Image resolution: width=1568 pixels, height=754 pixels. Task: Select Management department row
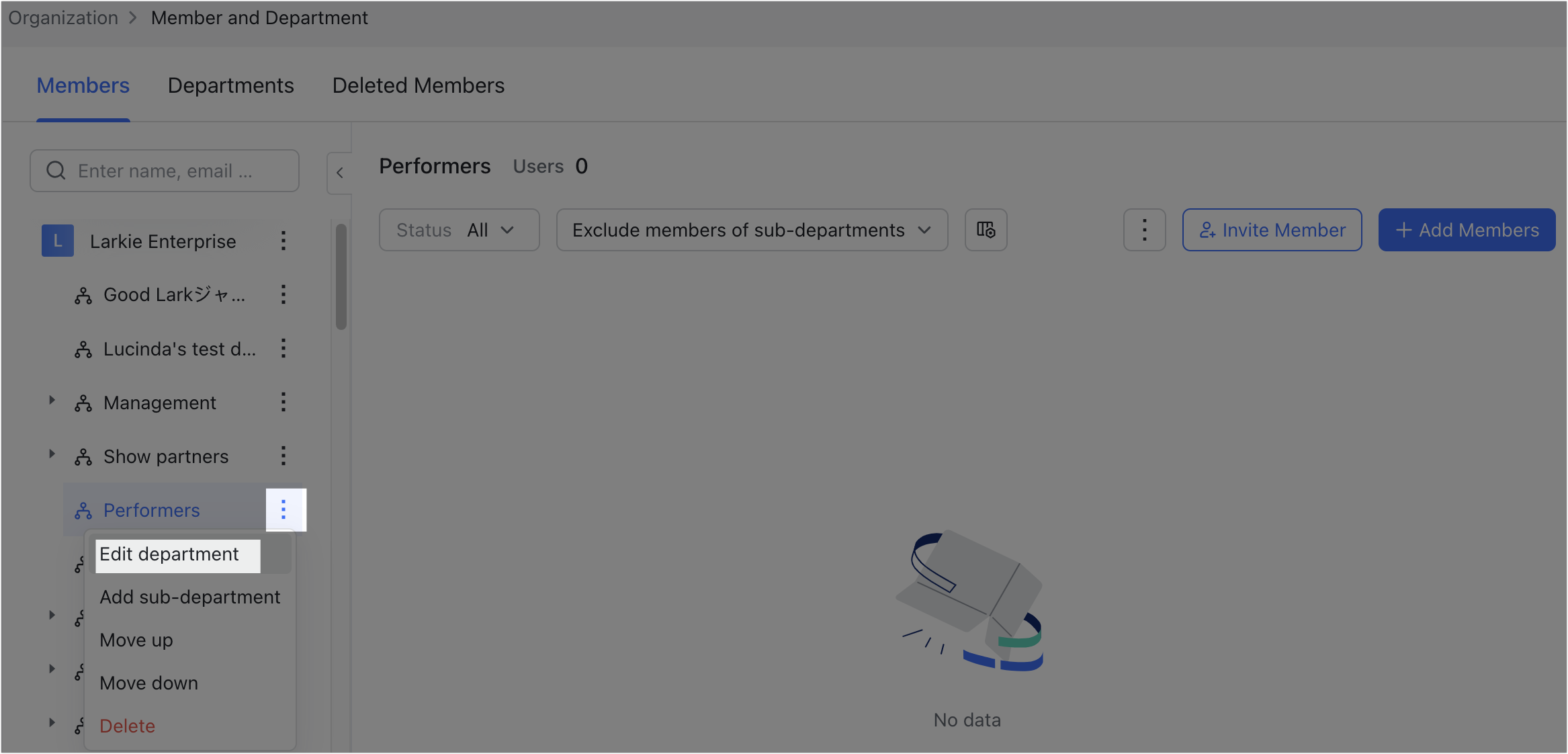pyautogui.click(x=160, y=403)
